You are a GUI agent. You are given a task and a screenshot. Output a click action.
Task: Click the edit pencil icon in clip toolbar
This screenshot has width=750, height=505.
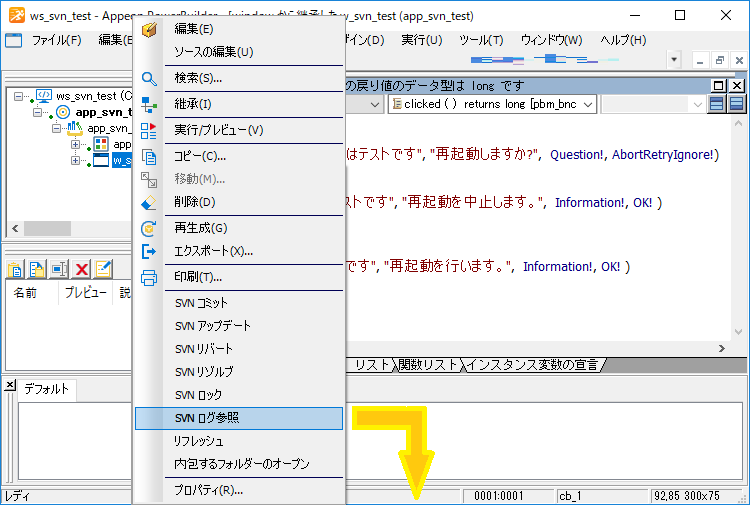pyautogui.click(x=103, y=270)
